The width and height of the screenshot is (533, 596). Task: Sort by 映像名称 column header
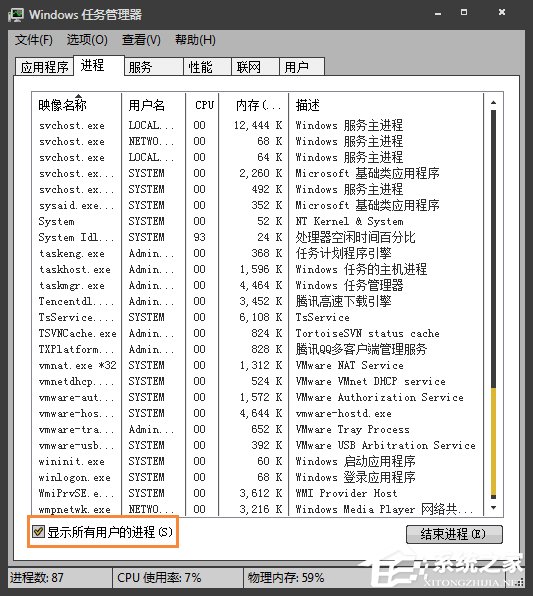tap(77, 105)
